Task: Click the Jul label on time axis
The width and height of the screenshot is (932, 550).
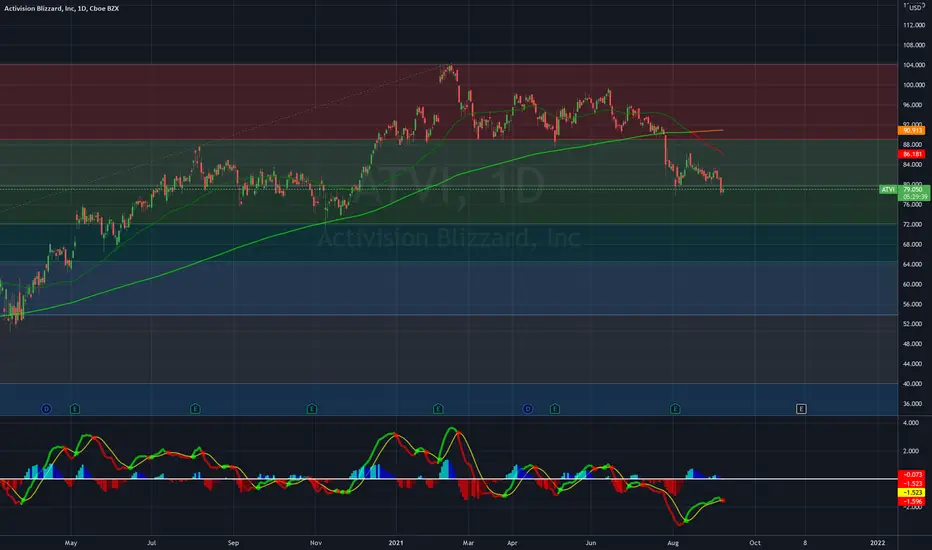Action: pos(152,543)
